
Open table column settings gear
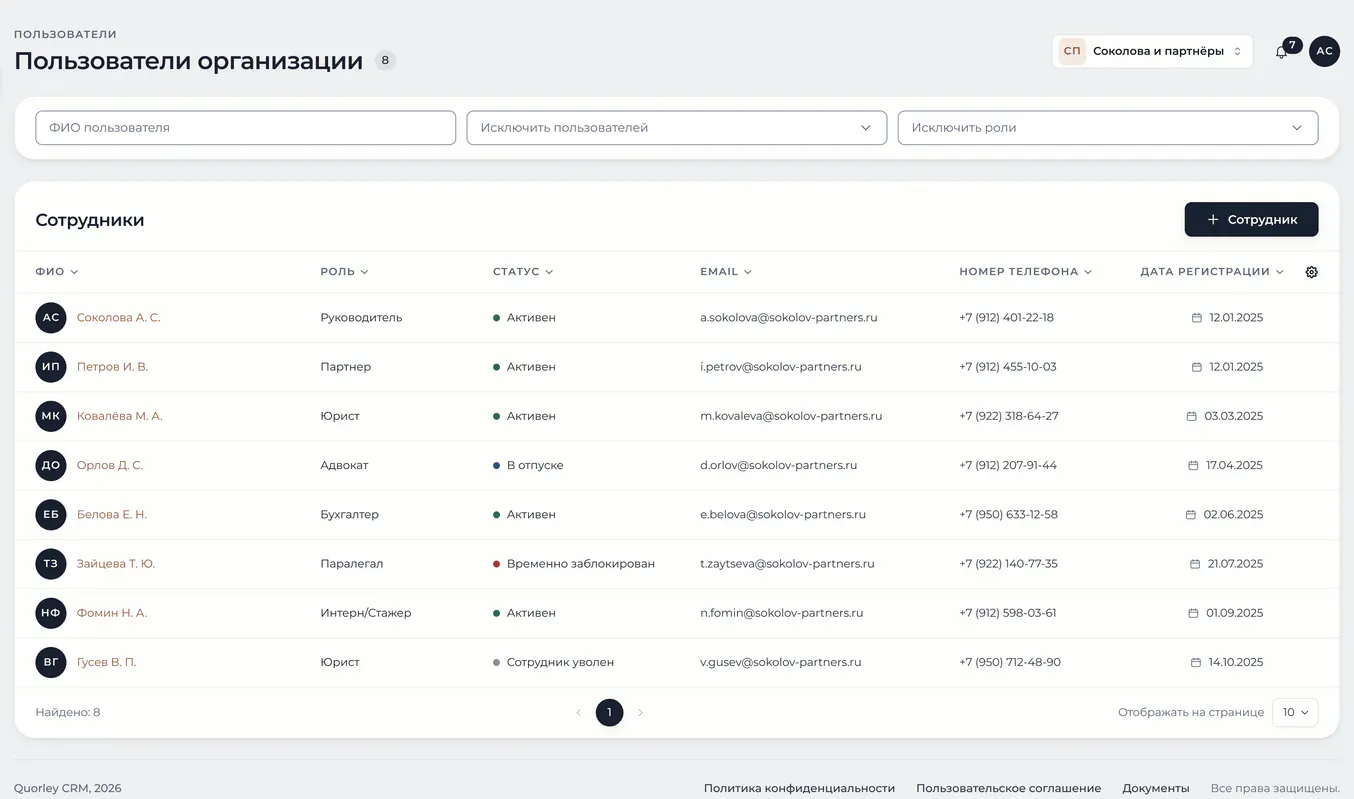(x=1312, y=272)
